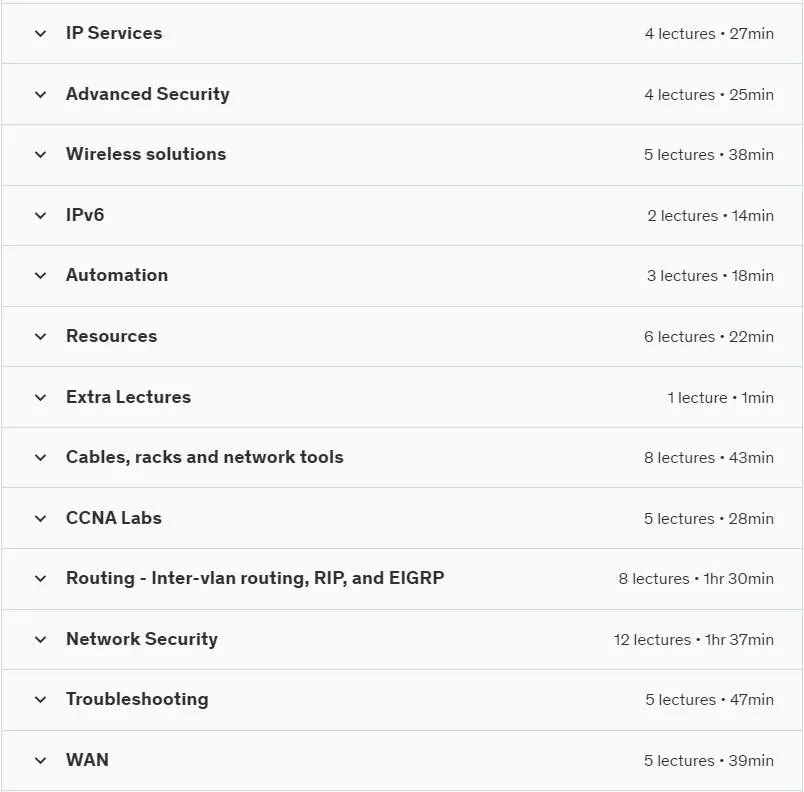The height and width of the screenshot is (792, 804).
Task: Open the Troubleshooting section title
Action: pyautogui.click(x=137, y=699)
